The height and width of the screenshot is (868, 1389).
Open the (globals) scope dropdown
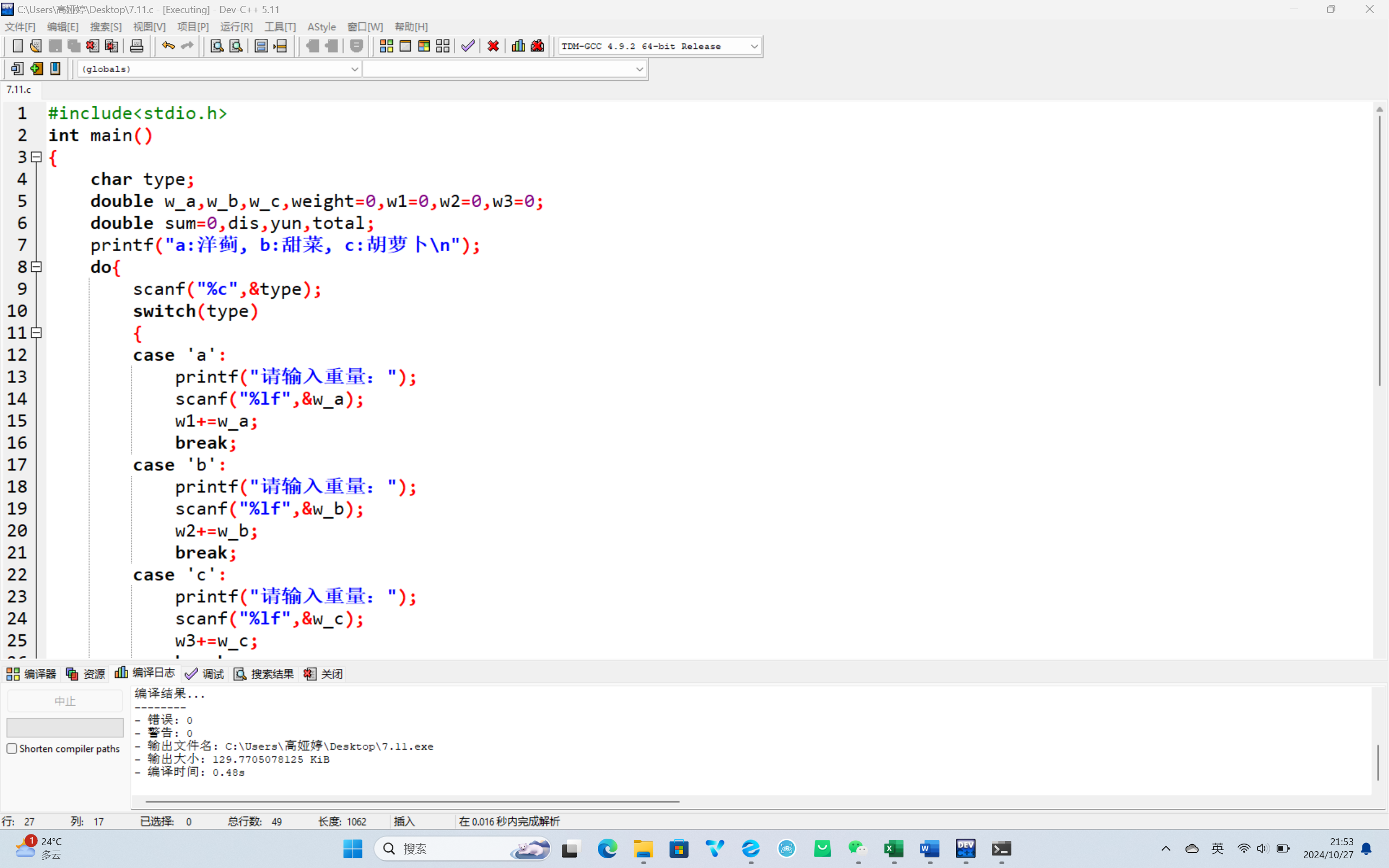click(354, 69)
